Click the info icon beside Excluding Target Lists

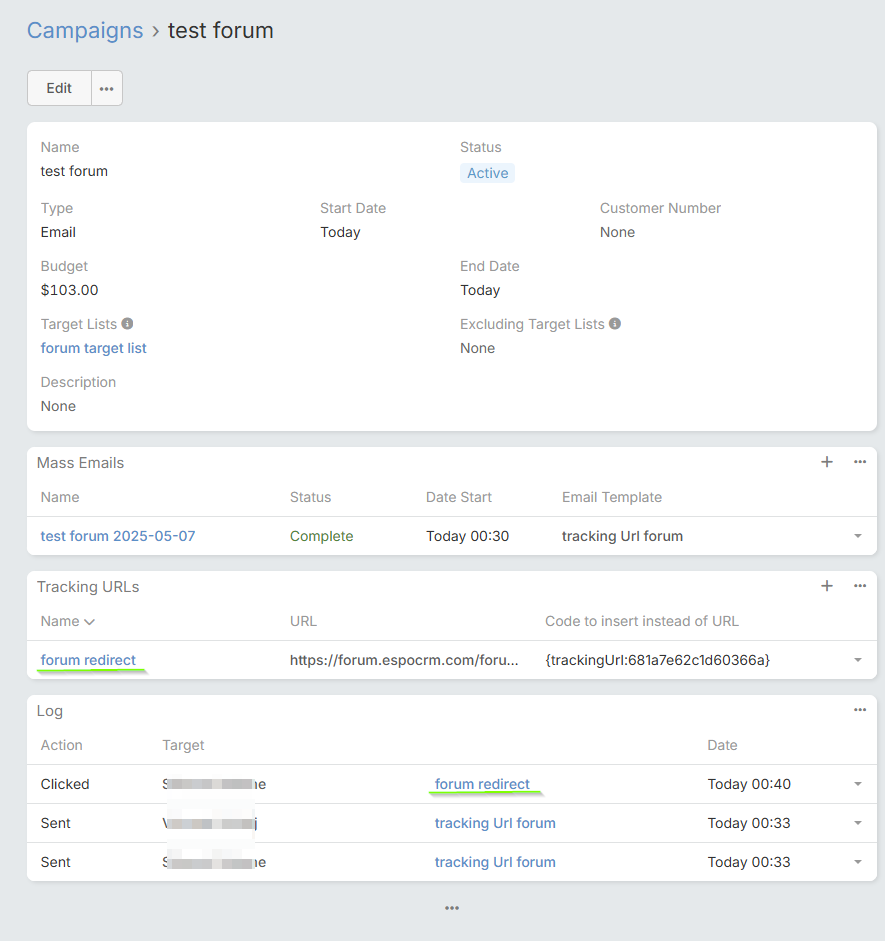coord(615,324)
